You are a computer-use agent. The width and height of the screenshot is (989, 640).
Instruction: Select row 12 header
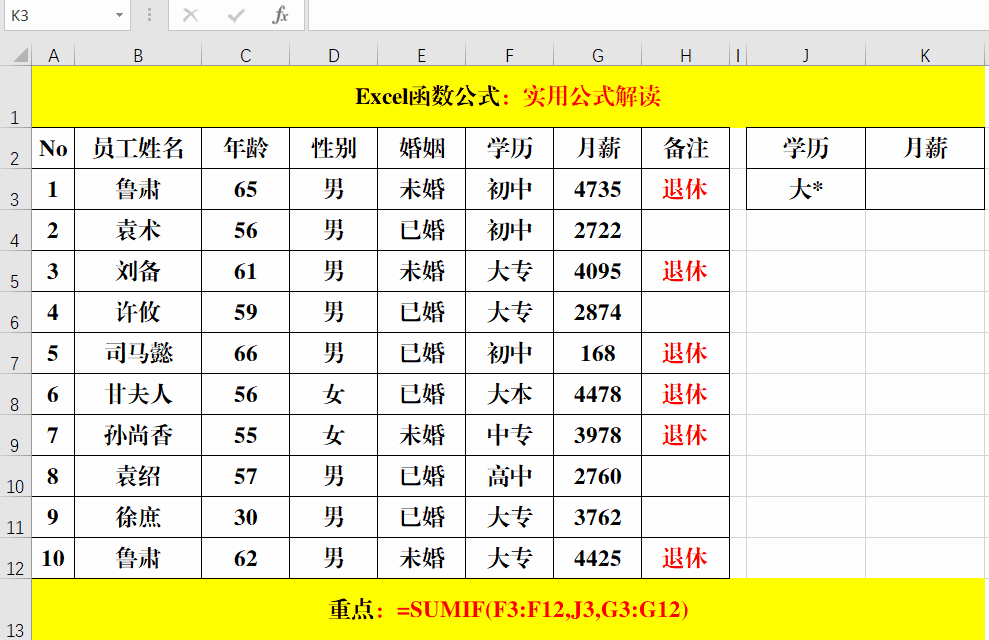(x=15, y=558)
